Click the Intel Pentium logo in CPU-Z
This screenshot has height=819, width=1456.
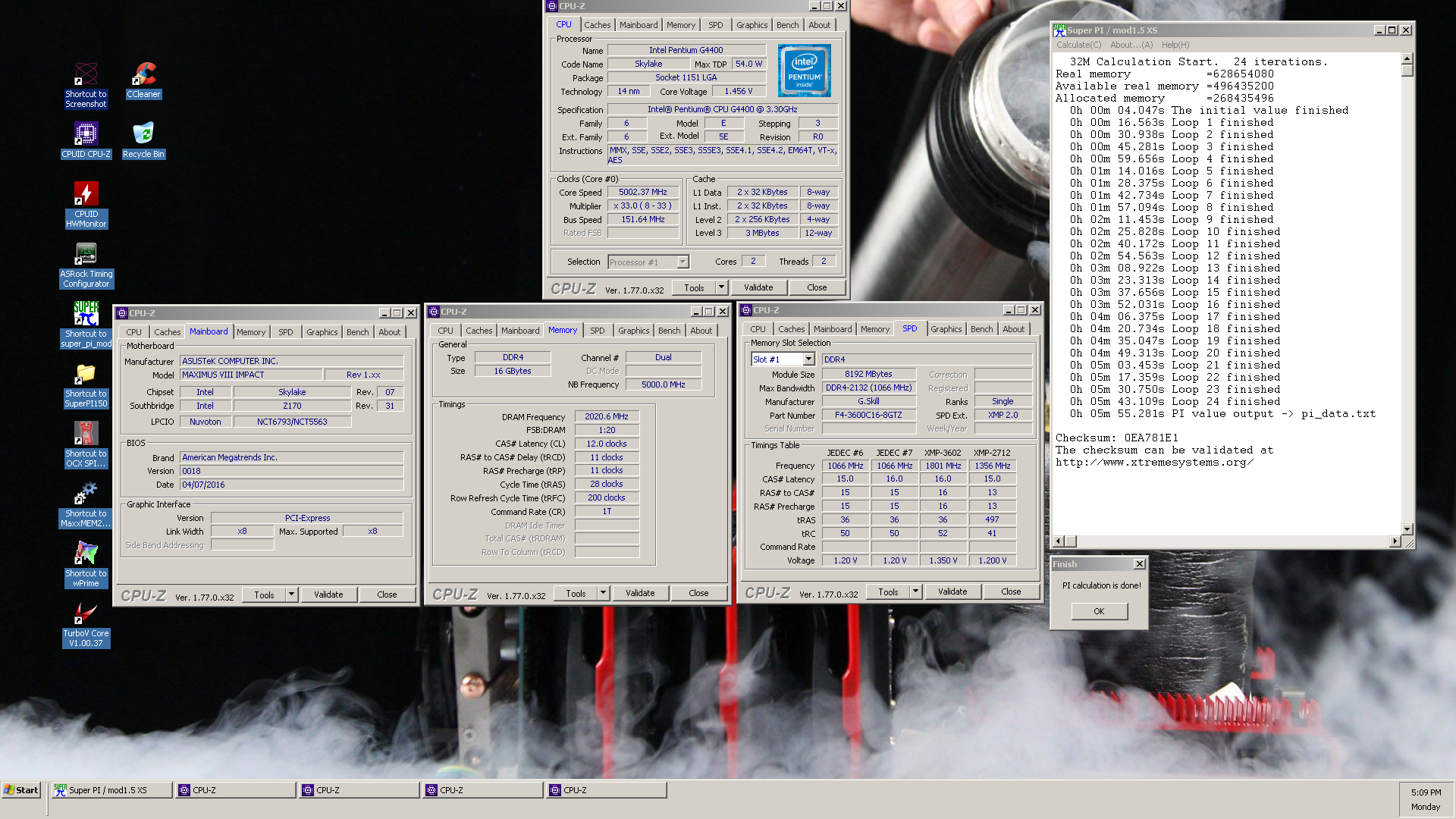click(804, 70)
